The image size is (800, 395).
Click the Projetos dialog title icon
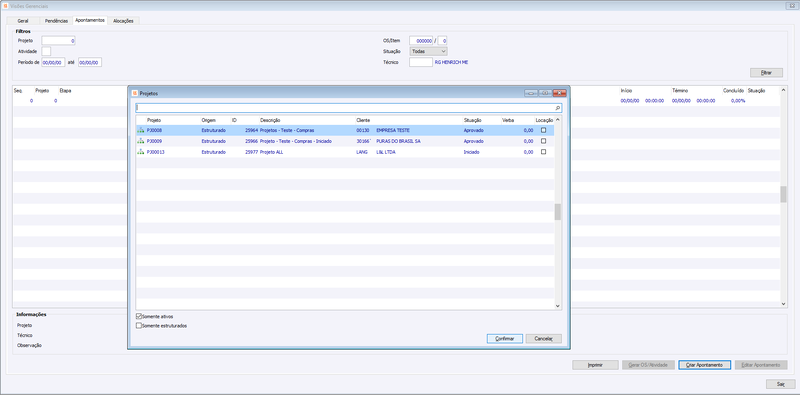click(x=135, y=93)
